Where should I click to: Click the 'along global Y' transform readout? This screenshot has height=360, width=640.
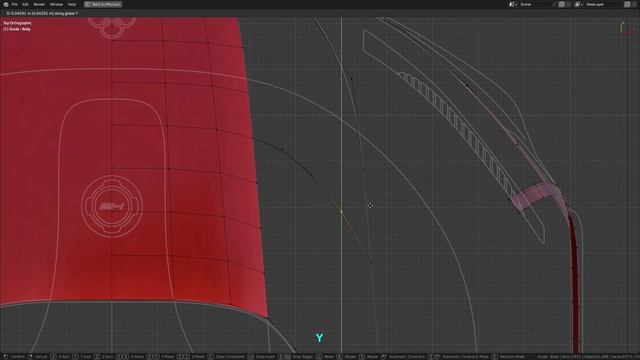[65, 13]
